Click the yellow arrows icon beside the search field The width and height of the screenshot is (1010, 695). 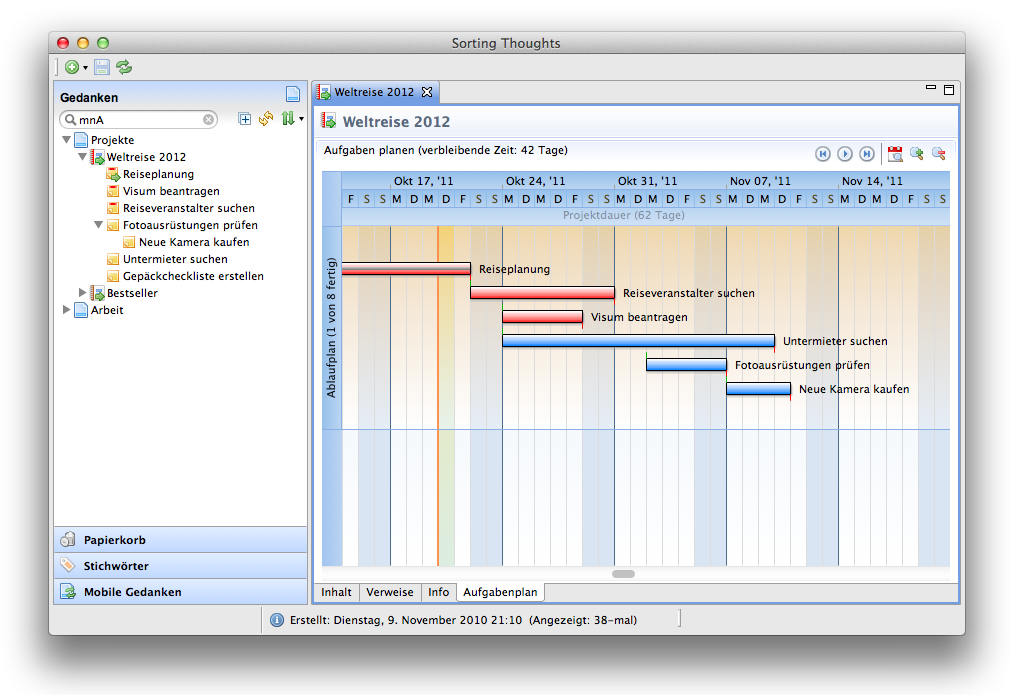(x=266, y=119)
